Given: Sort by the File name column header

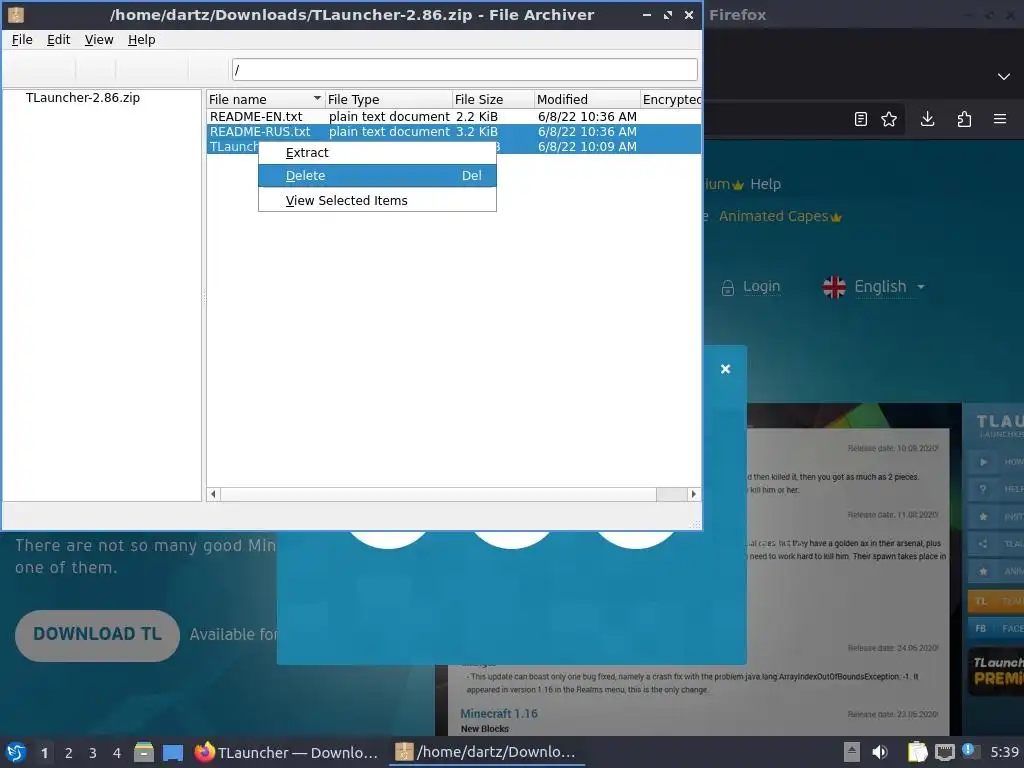Looking at the screenshot, I should (265, 99).
